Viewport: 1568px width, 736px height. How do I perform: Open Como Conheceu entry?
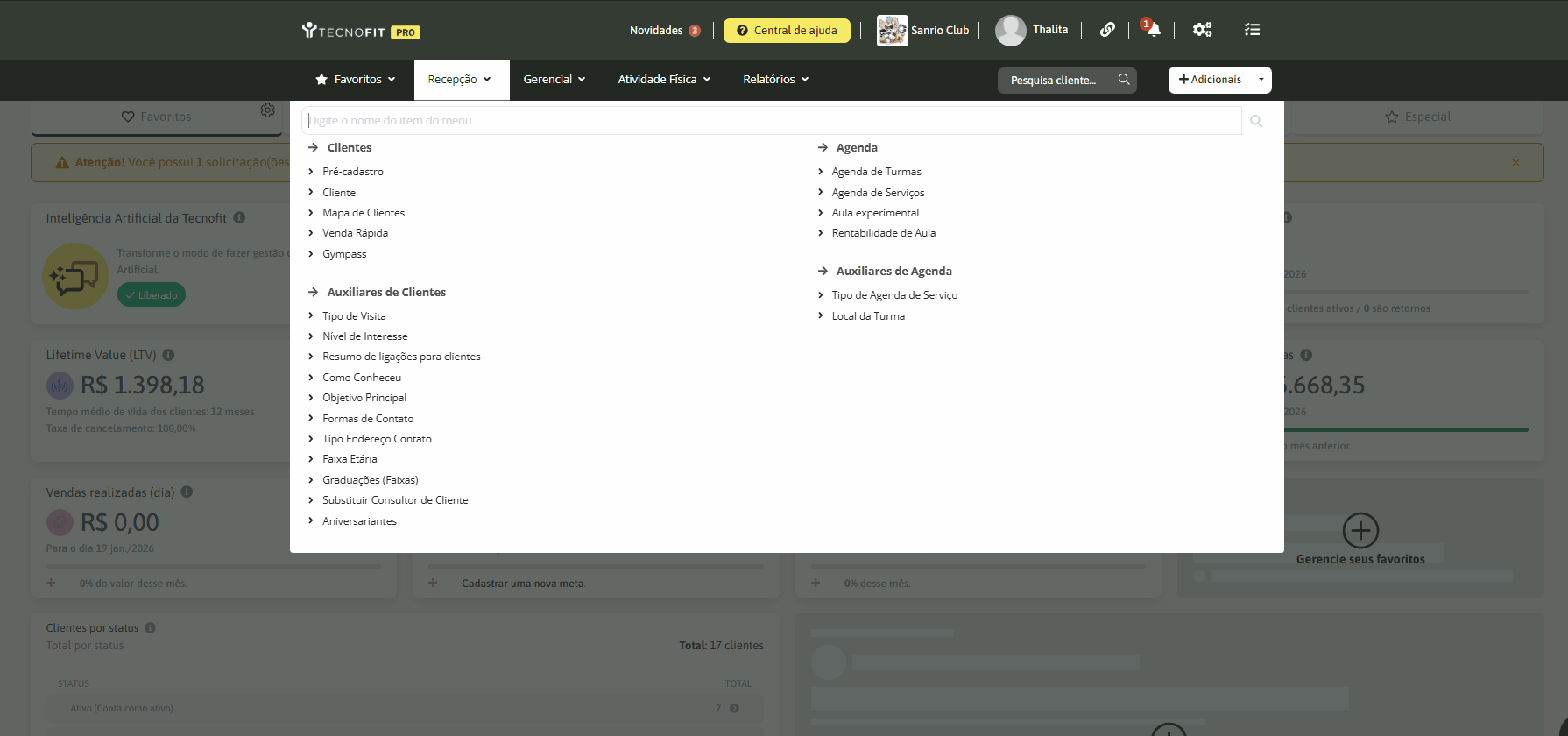362,378
